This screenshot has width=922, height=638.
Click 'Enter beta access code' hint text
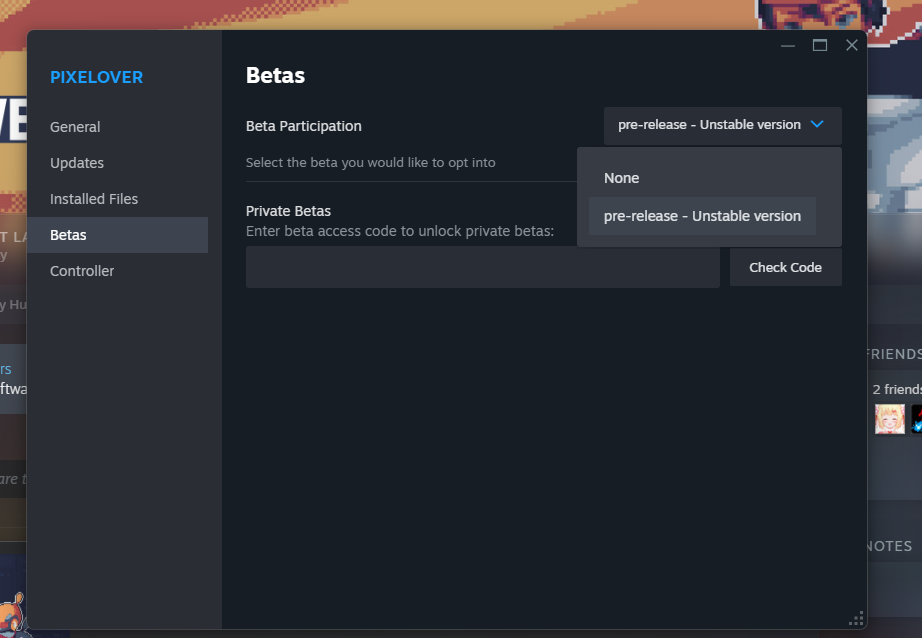(400, 231)
